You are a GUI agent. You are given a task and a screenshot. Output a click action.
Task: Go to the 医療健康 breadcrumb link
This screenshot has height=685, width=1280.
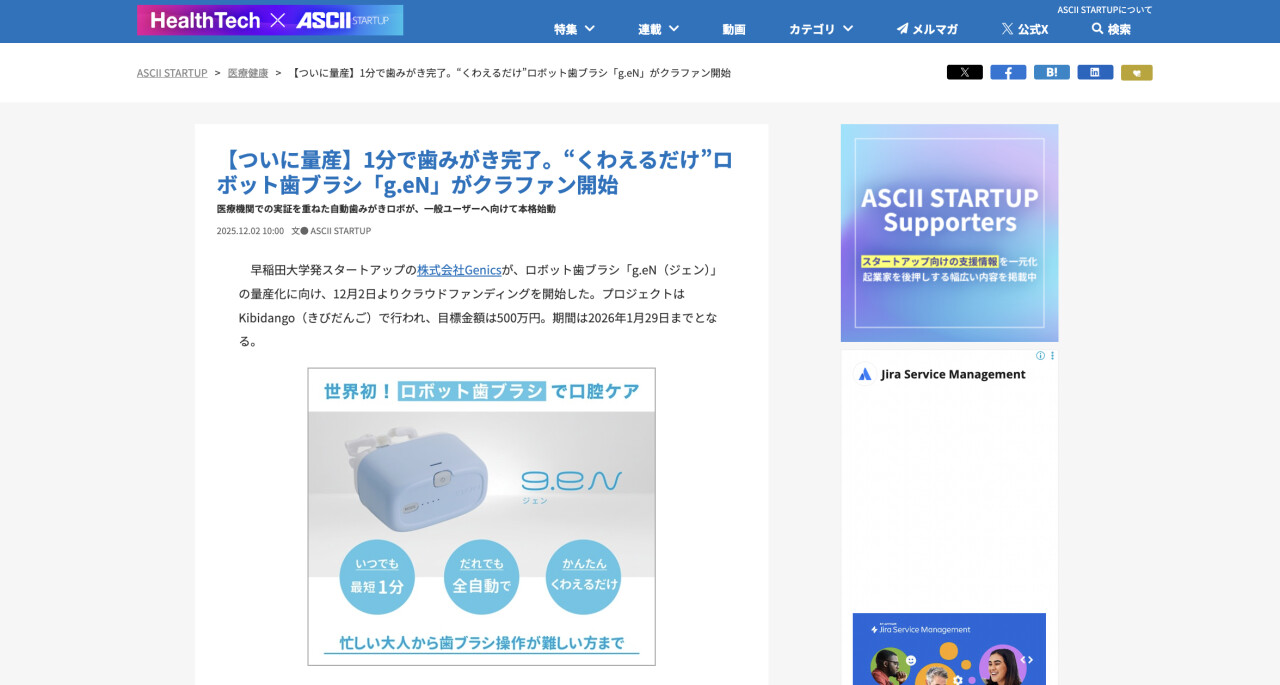pyautogui.click(x=248, y=73)
